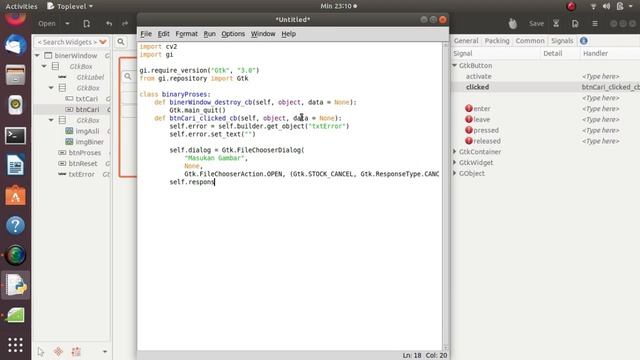Screen dimensions: 640x360
Task: Open Glade's hamburger menu
Action: [595, 24]
